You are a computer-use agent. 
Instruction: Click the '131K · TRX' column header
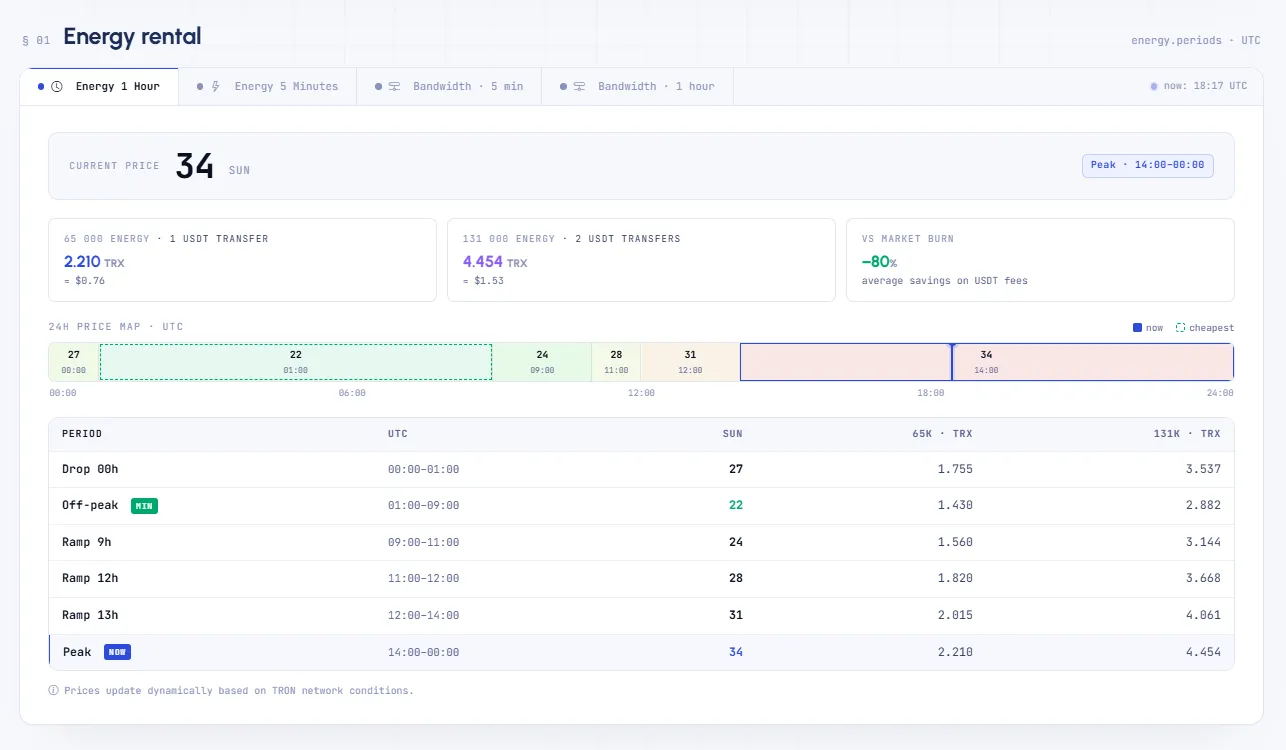tap(1187, 434)
